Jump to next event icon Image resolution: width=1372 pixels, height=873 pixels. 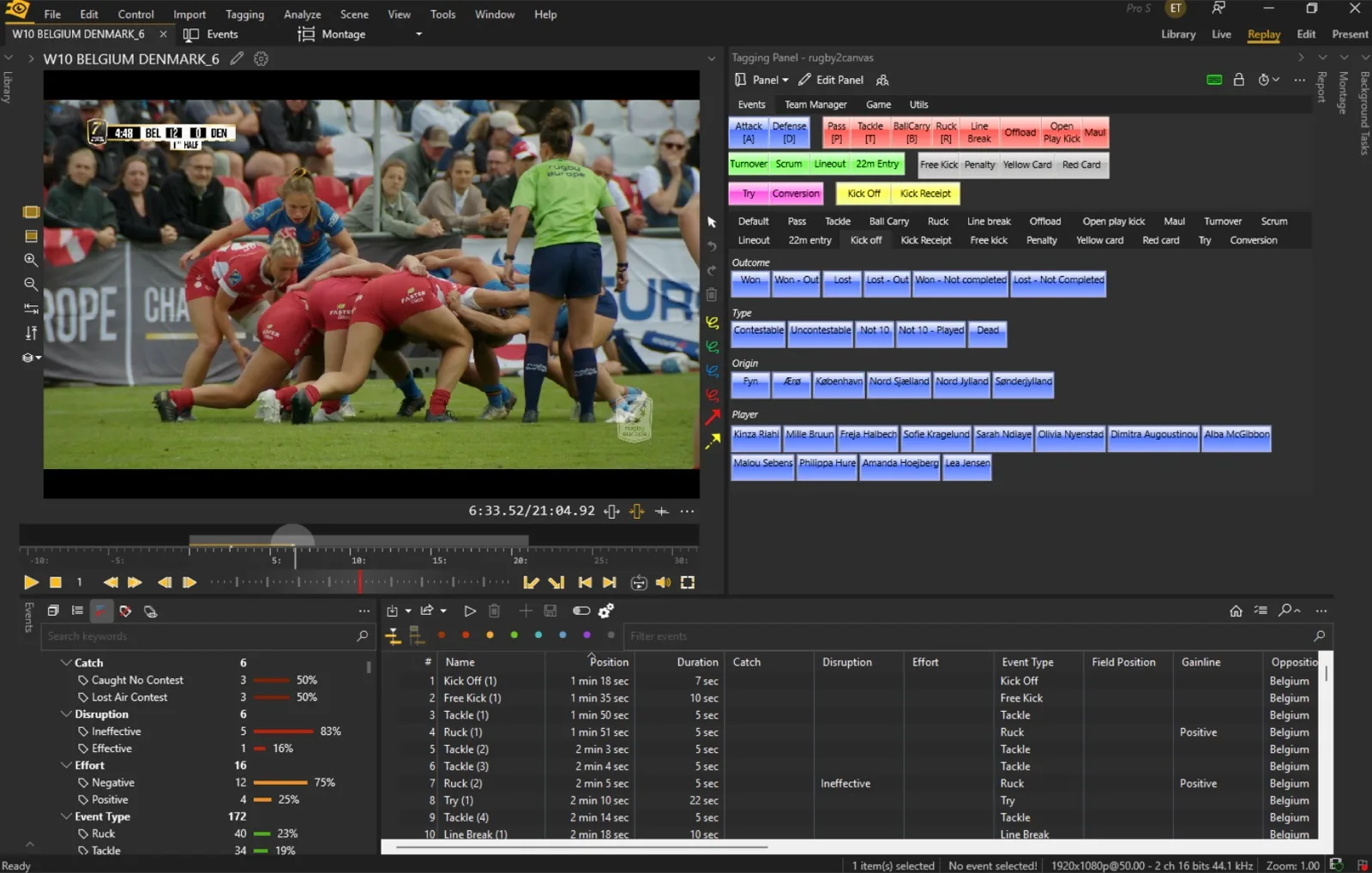pyautogui.click(x=610, y=582)
